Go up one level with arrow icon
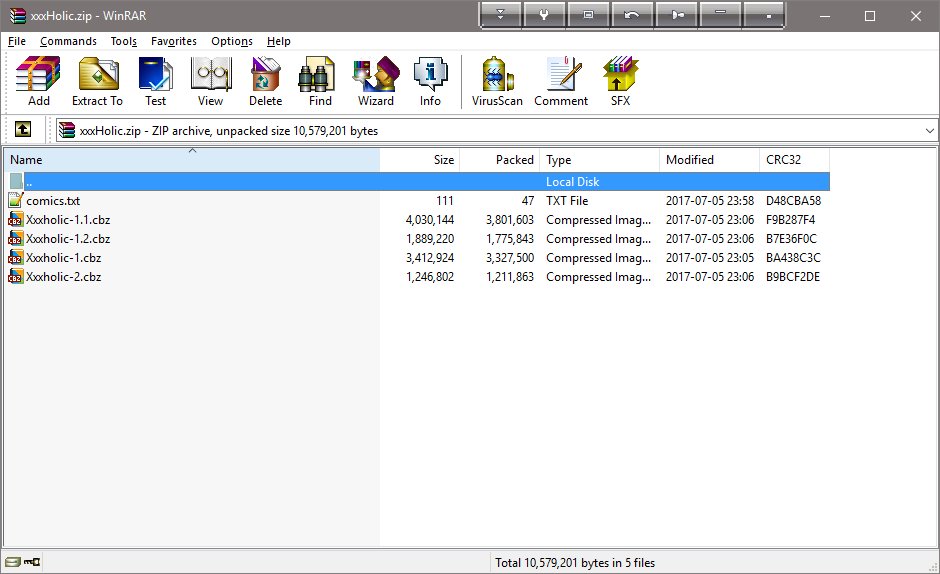 23,129
